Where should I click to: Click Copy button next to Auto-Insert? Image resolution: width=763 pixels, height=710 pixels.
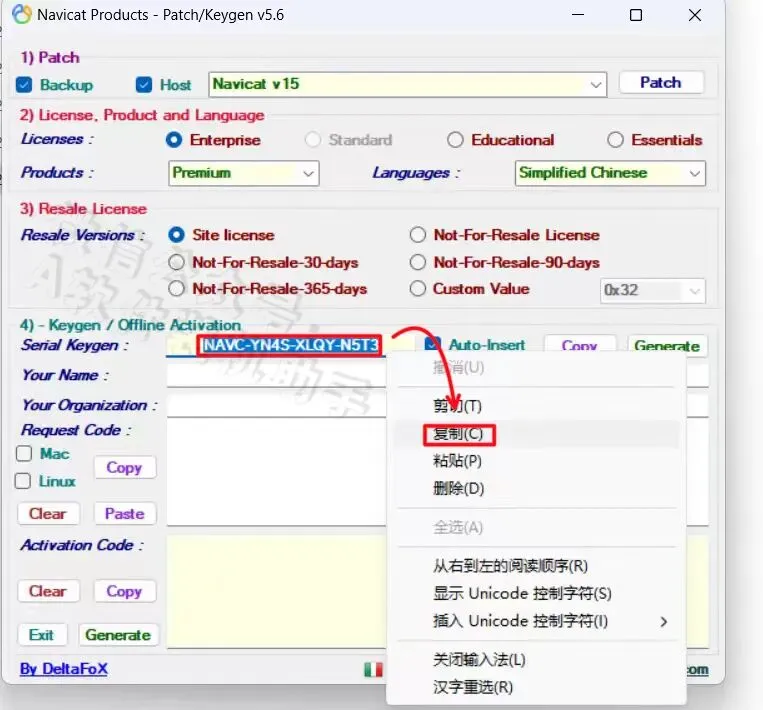point(580,345)
